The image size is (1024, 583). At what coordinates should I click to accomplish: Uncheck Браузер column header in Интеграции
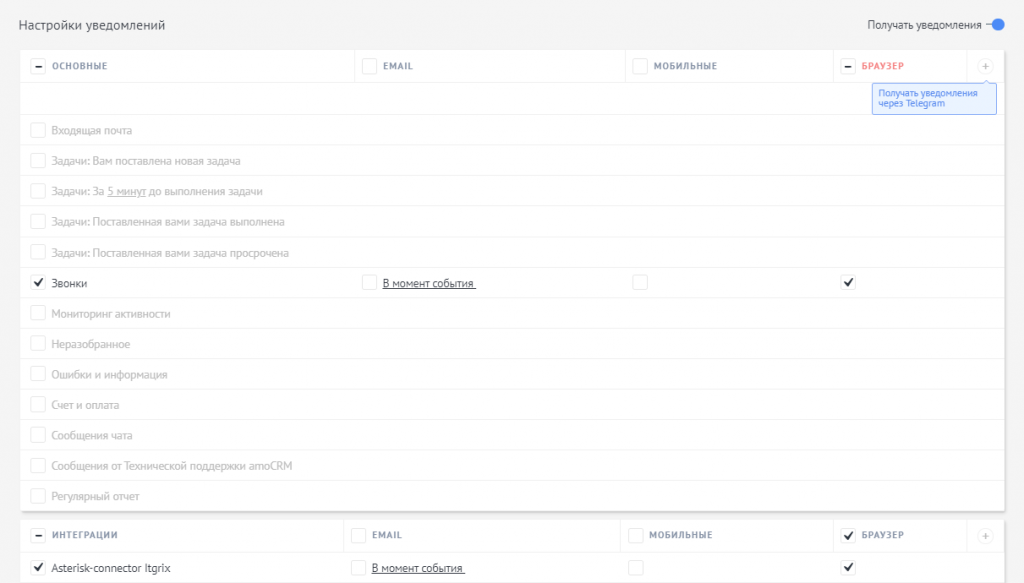coord(848,536)
